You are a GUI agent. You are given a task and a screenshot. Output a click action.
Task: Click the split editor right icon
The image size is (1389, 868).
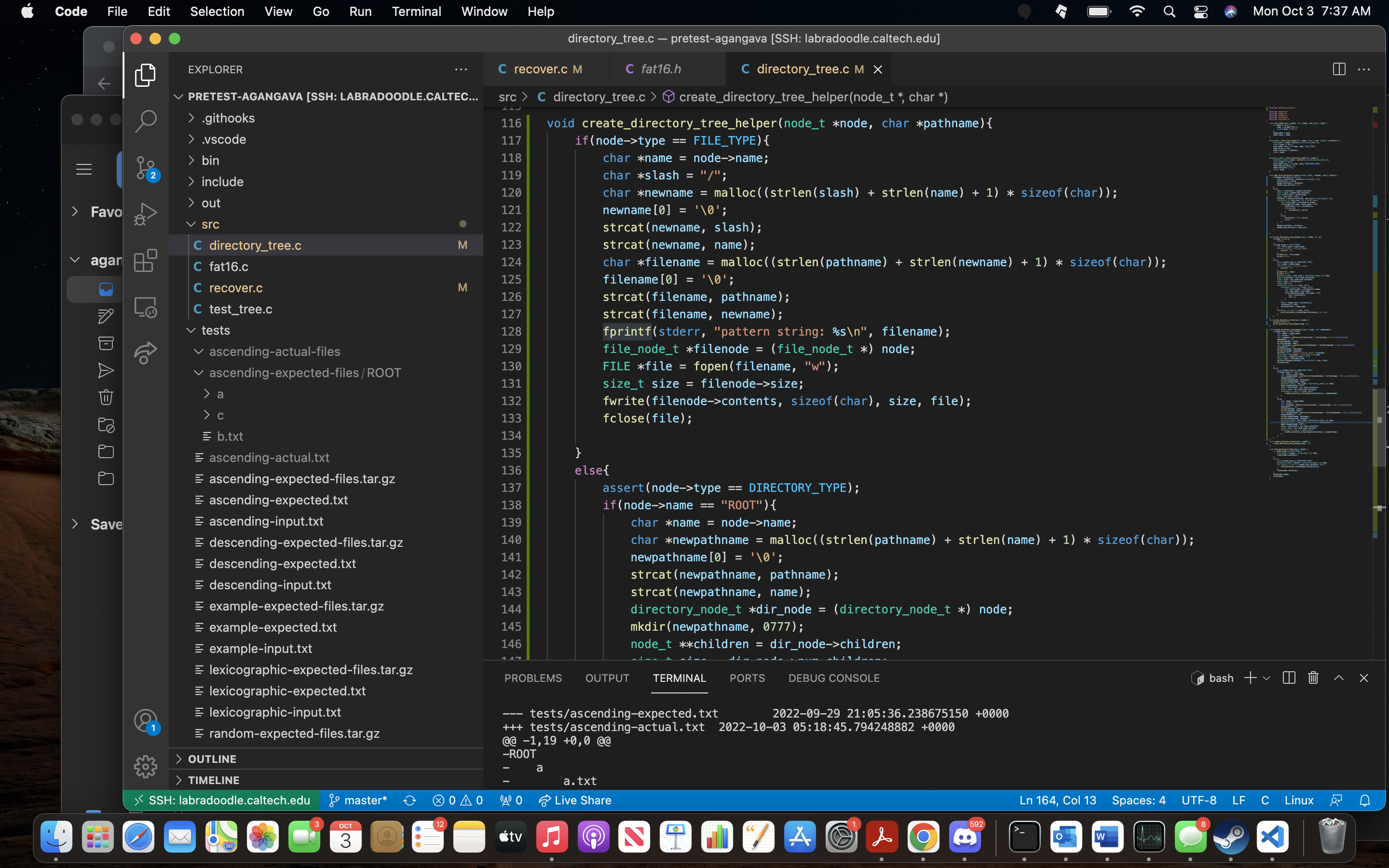pyautogui.click(x=1338, y=69)
